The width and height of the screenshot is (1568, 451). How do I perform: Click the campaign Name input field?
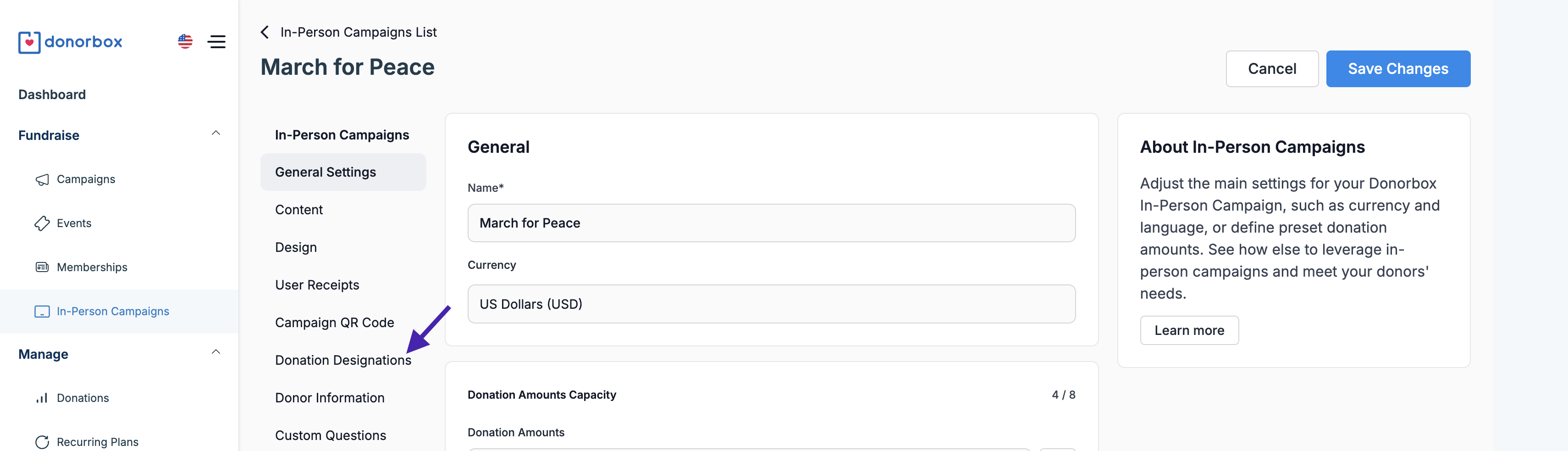[x=771, y=223]
